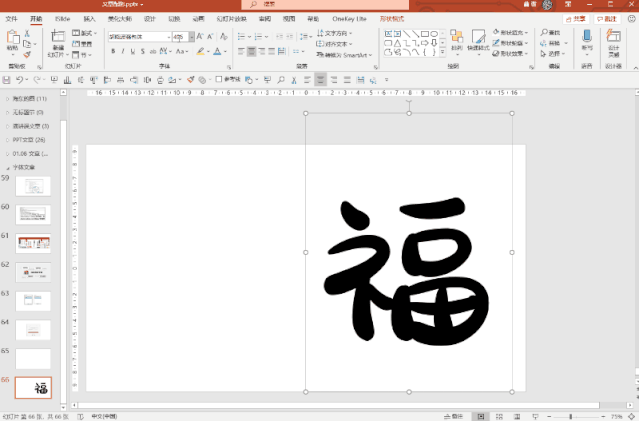The width and height of the screenshot is (639, 421).
Task: Toggle Strikethrough formatting
Action: [153, 51]
